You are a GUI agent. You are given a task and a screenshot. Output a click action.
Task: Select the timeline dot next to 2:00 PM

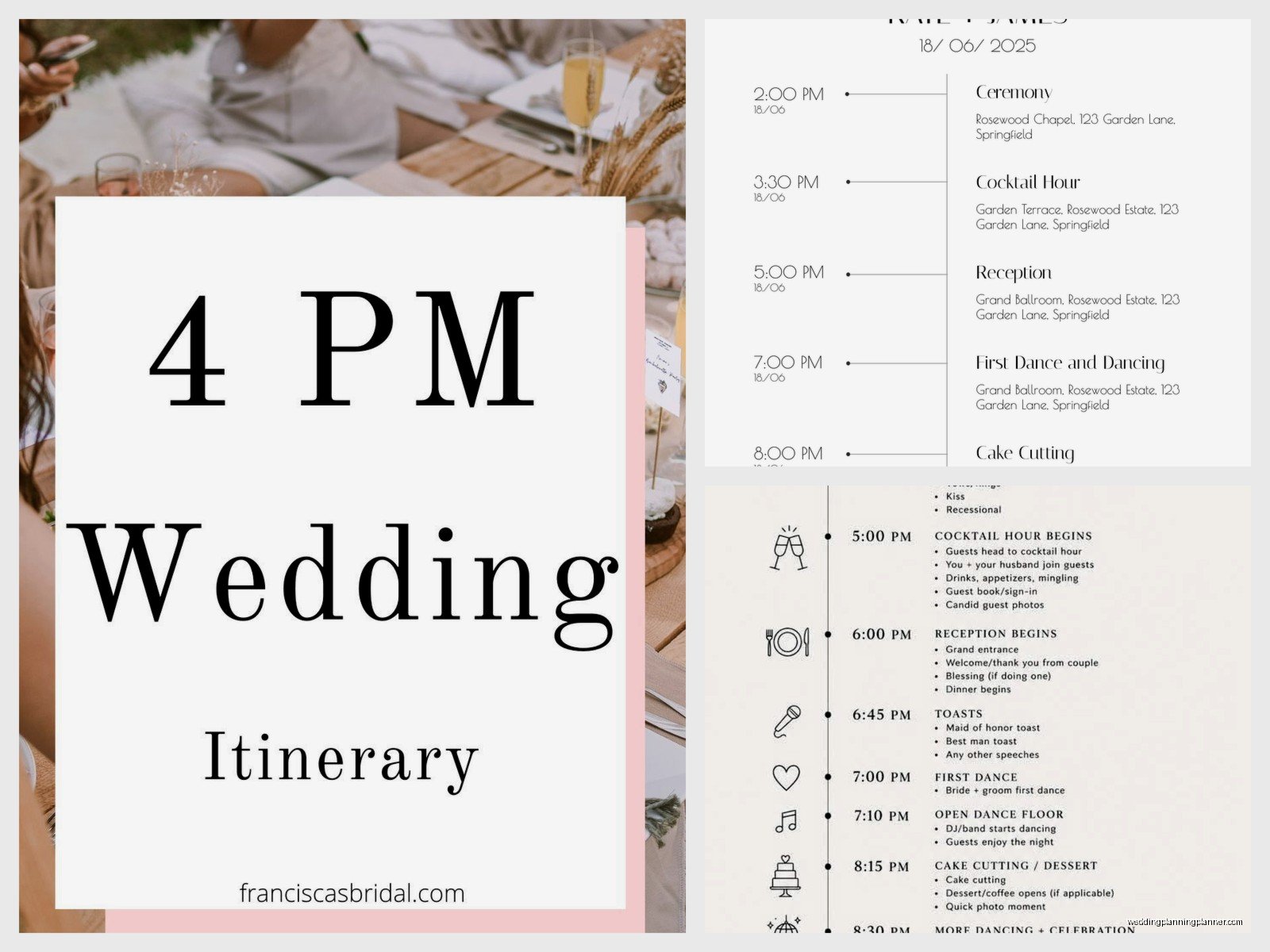[848, 94]
